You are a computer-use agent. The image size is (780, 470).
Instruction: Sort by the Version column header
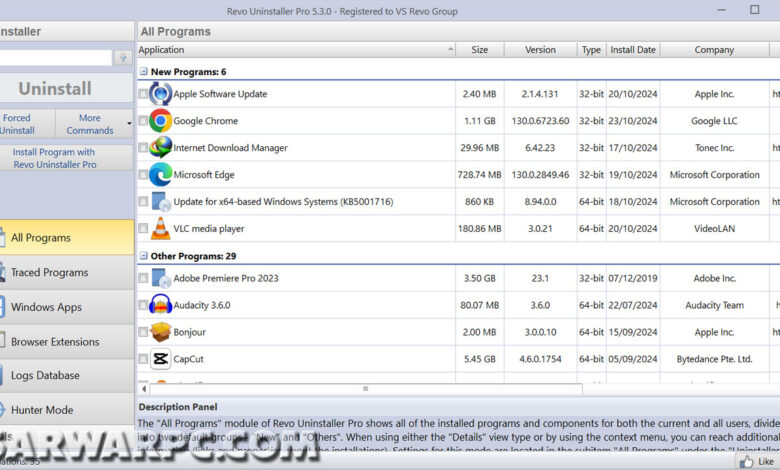point(540,50)
